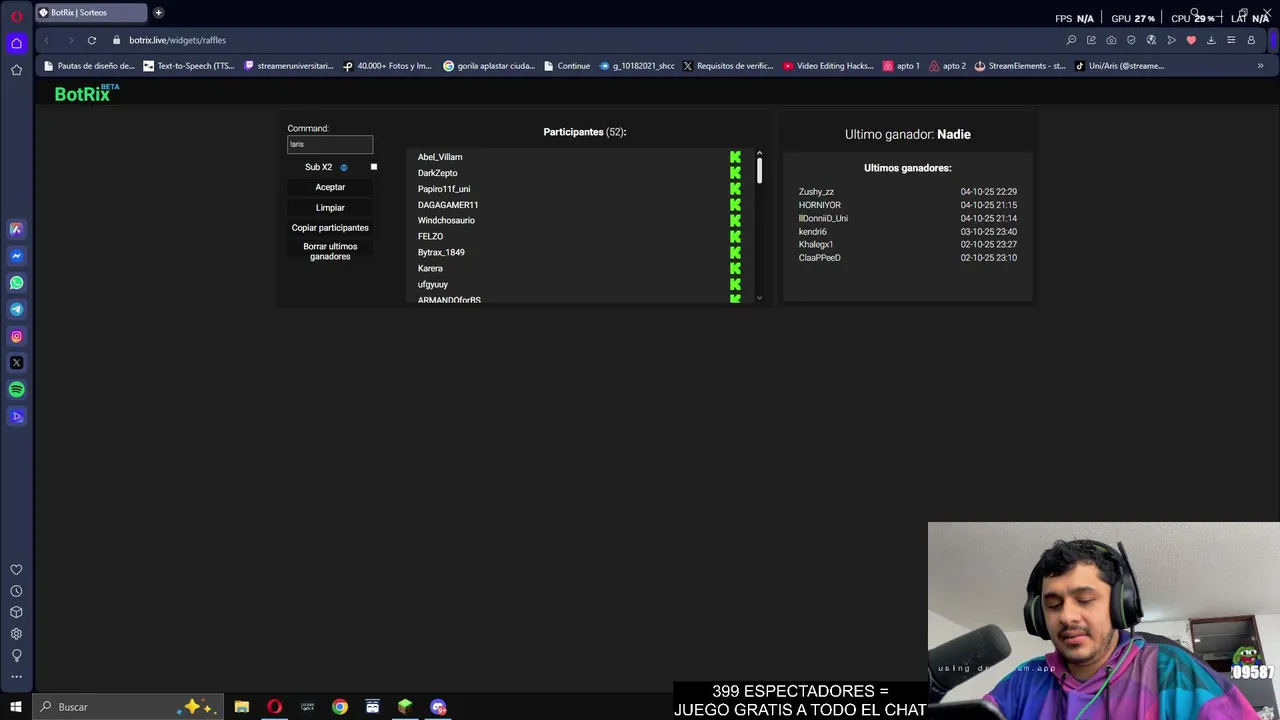Click the address bar URL

click(177, 40)
